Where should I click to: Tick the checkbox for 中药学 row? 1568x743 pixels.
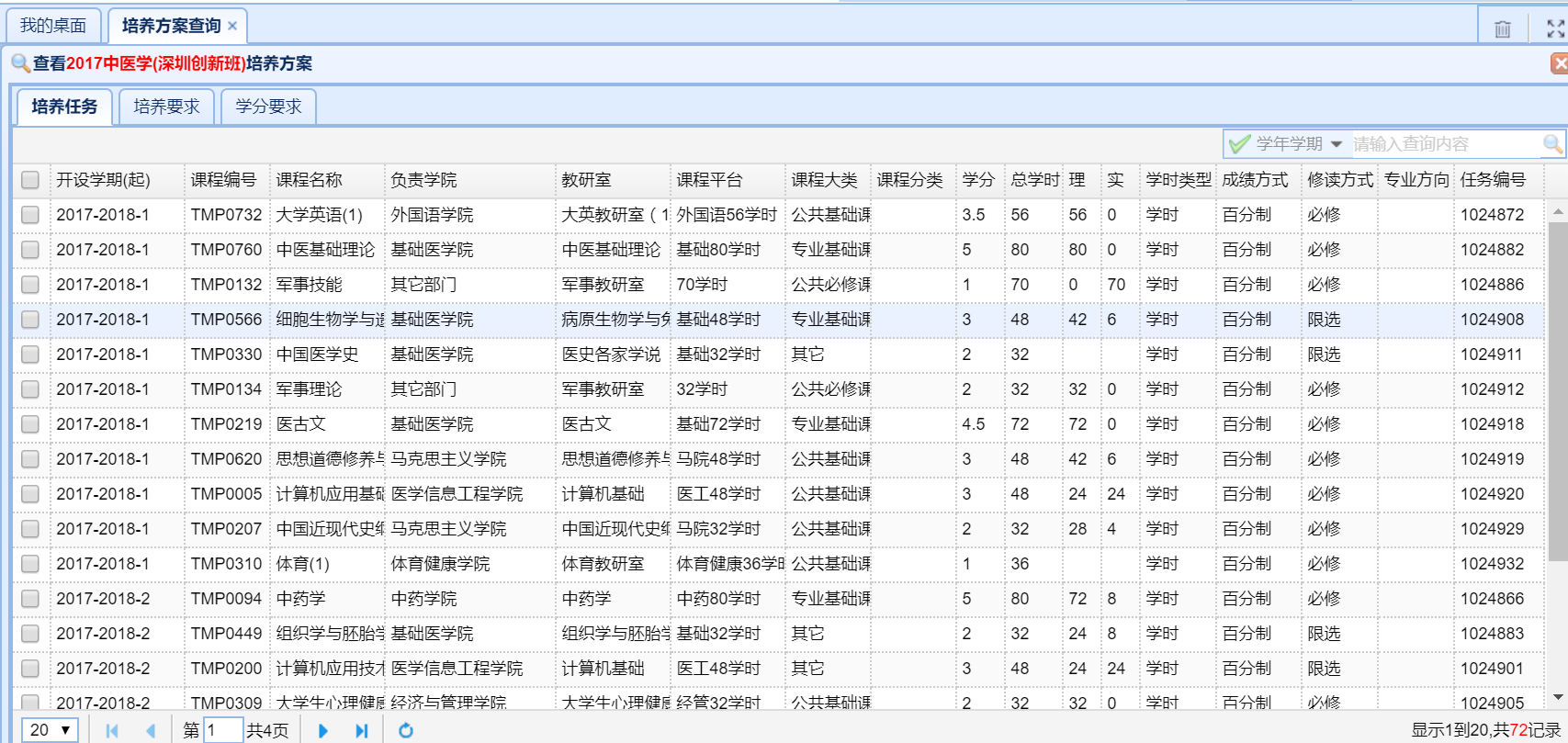coord(30,599)
